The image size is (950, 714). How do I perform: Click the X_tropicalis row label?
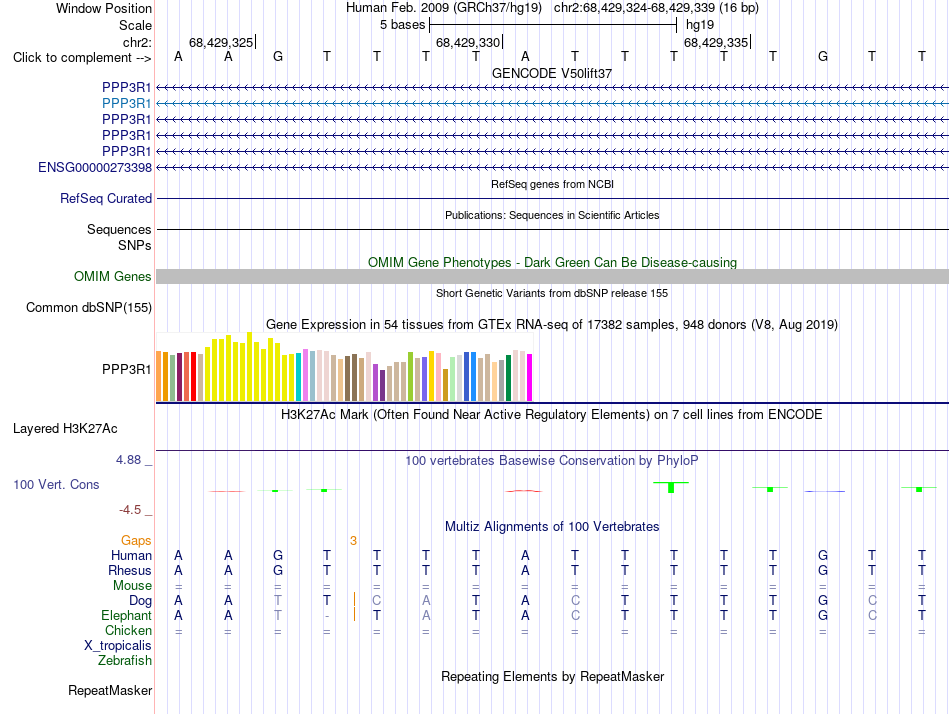click(118, 646)
